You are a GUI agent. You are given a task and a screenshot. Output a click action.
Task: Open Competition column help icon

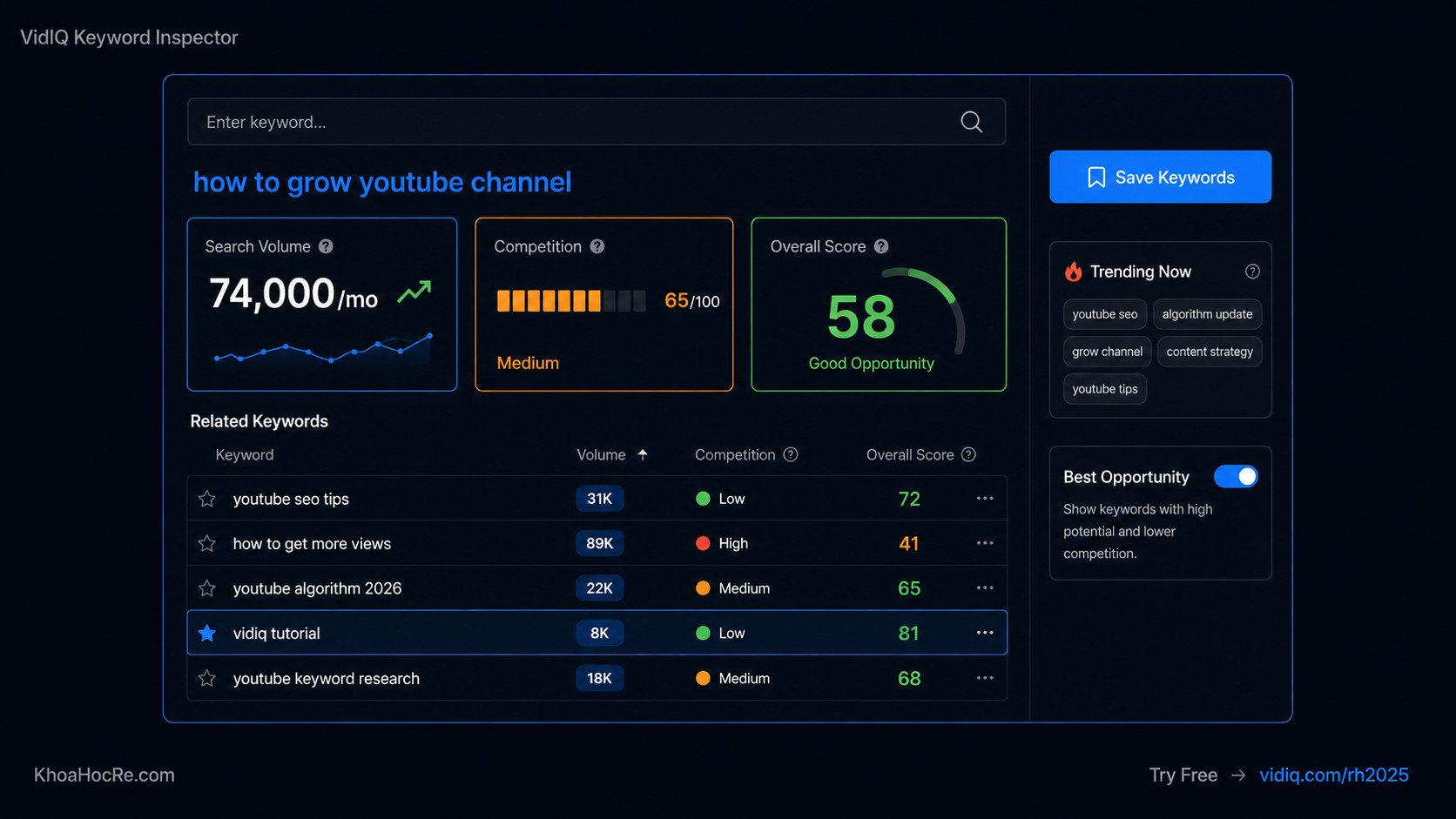791,454
